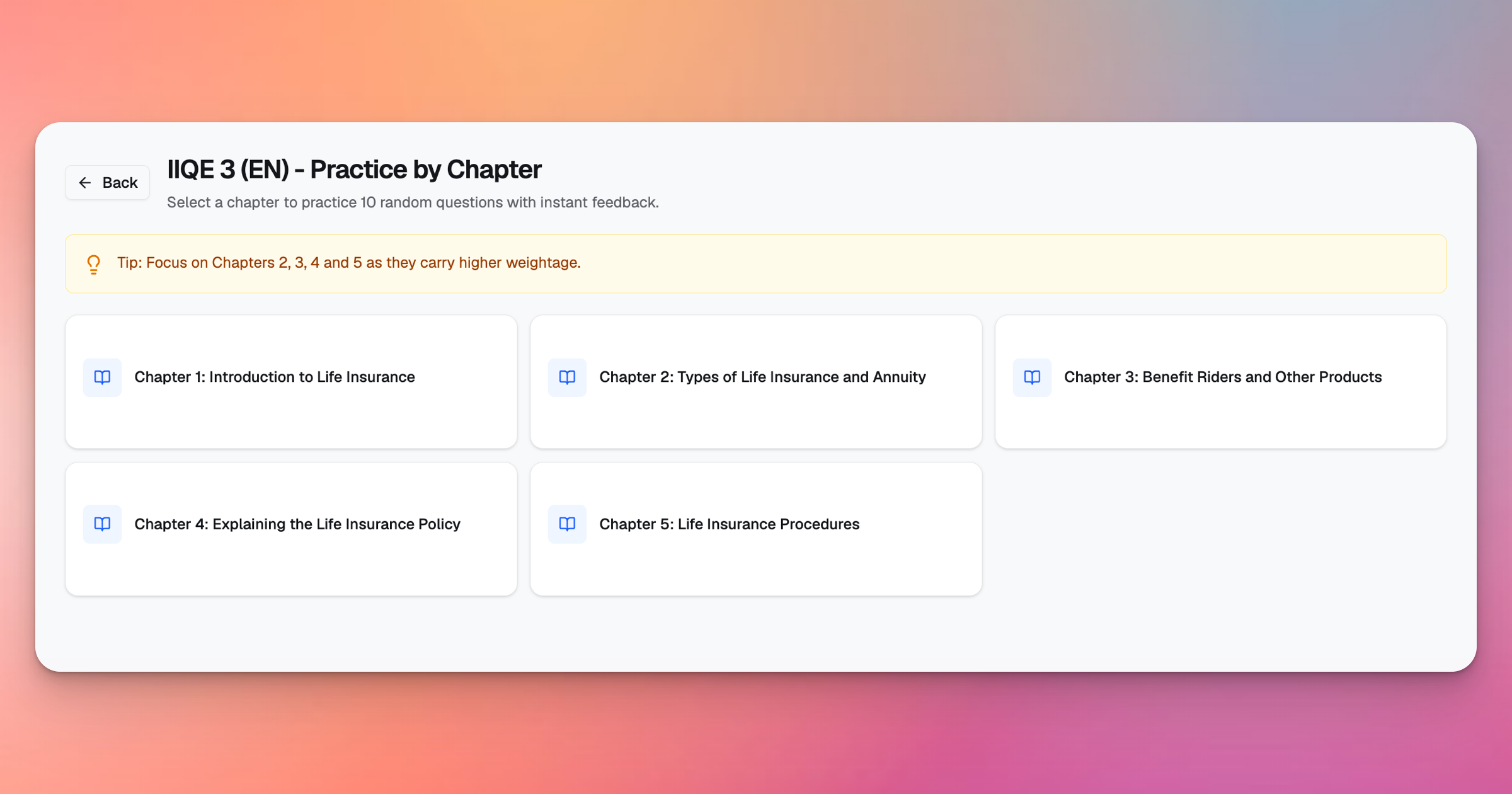Click the 'IIQE 3 (EN) - Practice by Chapter' heading

pyautogui.click(x=354, y=170)
